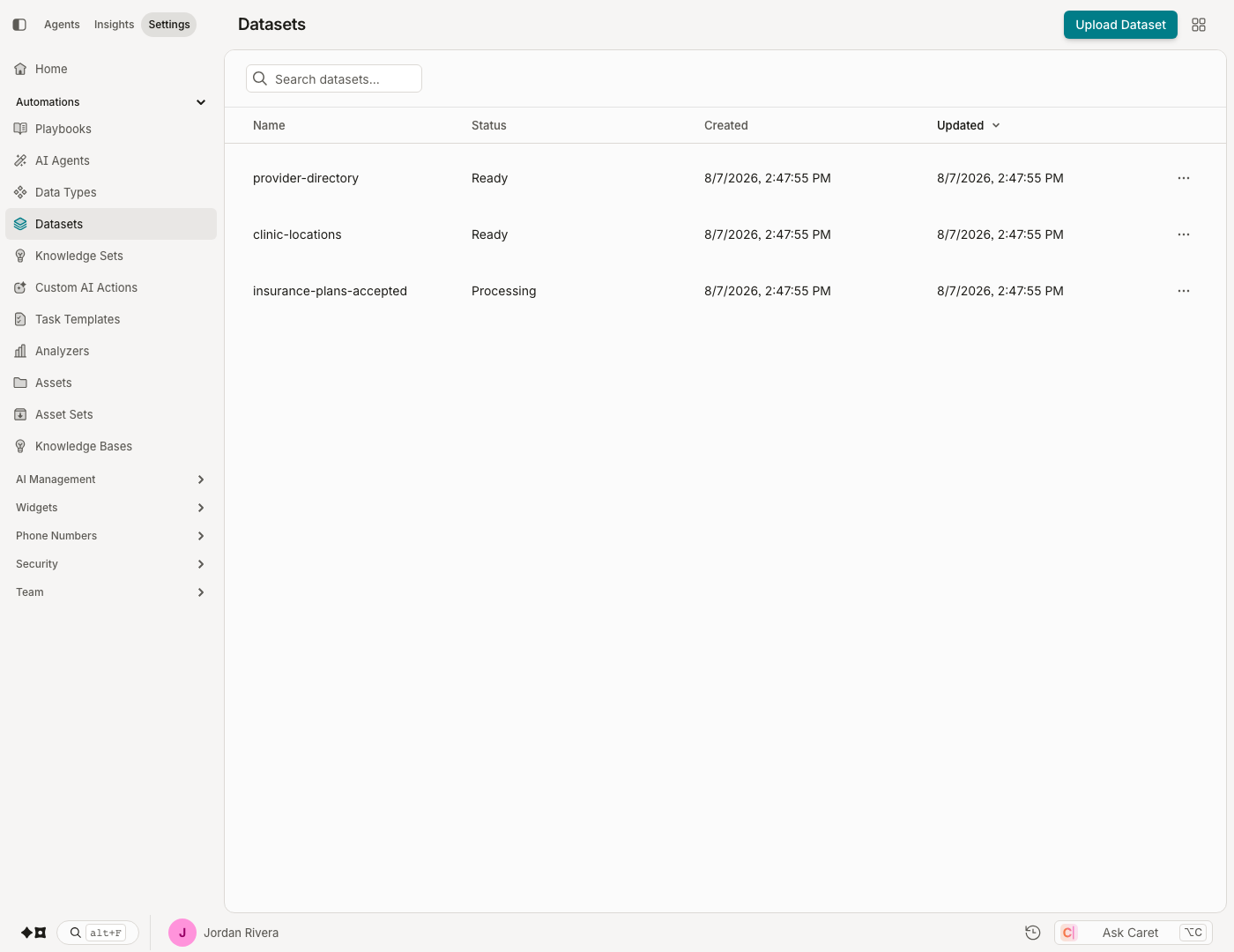Click the Processing status text

503,291
